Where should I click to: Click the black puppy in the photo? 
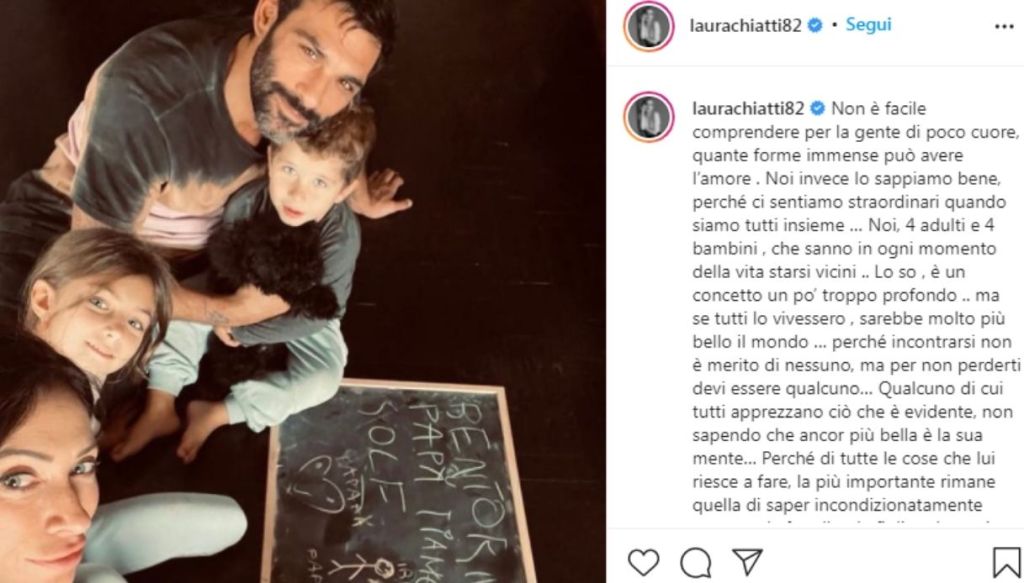[268, 274]
